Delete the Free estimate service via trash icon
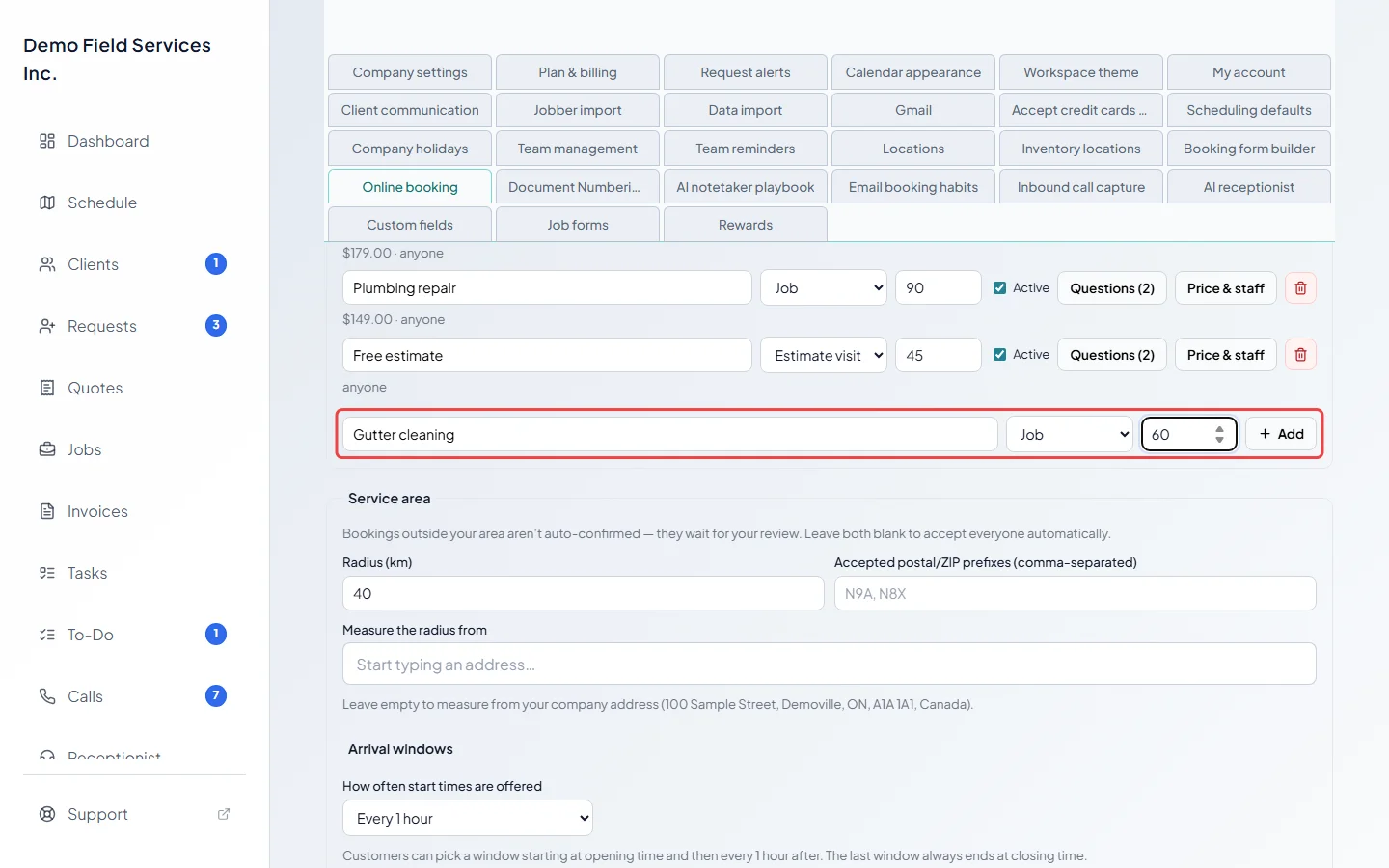Image resolution: width=1389 pixels, height=868 pixels. click(x=1300, y=355)
